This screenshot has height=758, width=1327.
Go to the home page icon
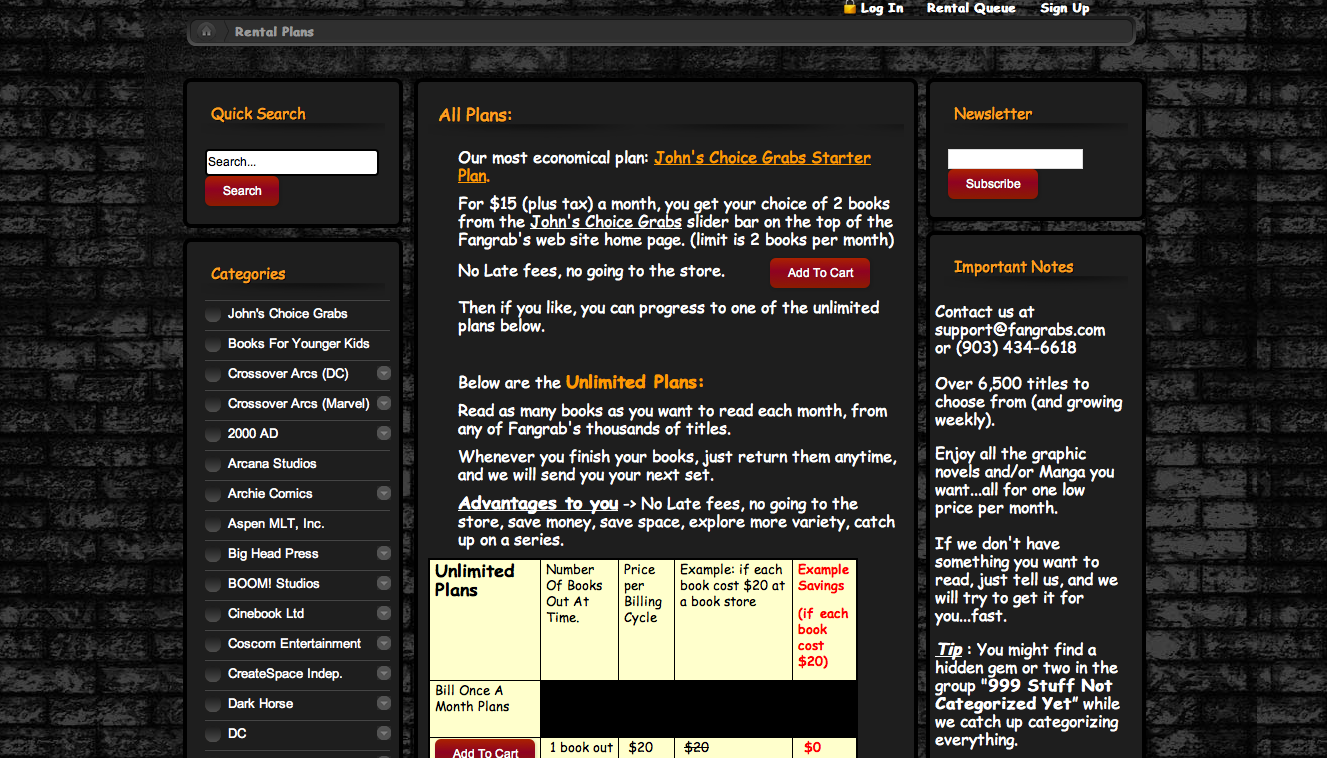(206, 31)
